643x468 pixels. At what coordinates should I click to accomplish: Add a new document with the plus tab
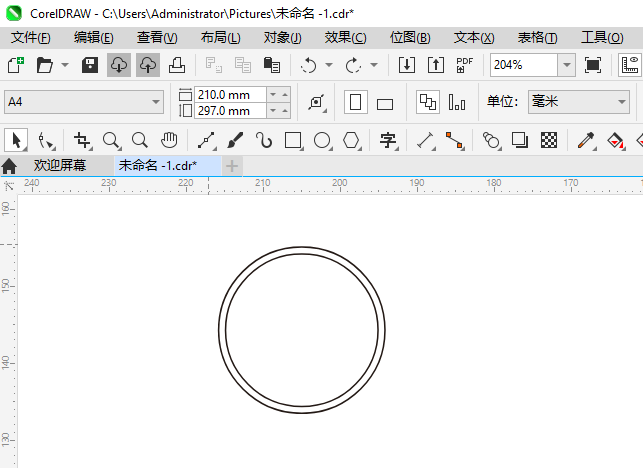coord(232,166)
